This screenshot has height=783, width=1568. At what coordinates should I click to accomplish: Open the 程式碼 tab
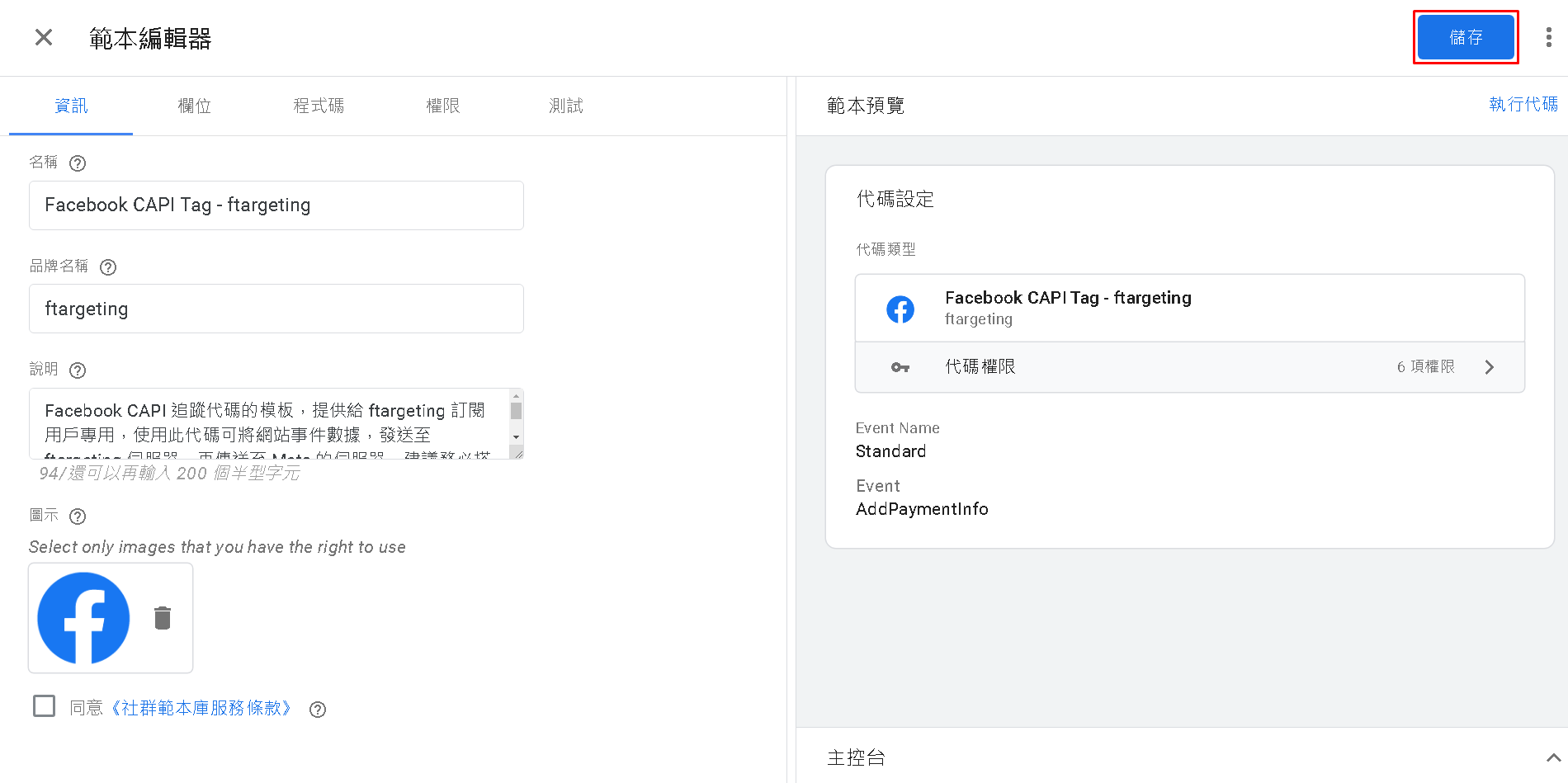coord(319,106)
